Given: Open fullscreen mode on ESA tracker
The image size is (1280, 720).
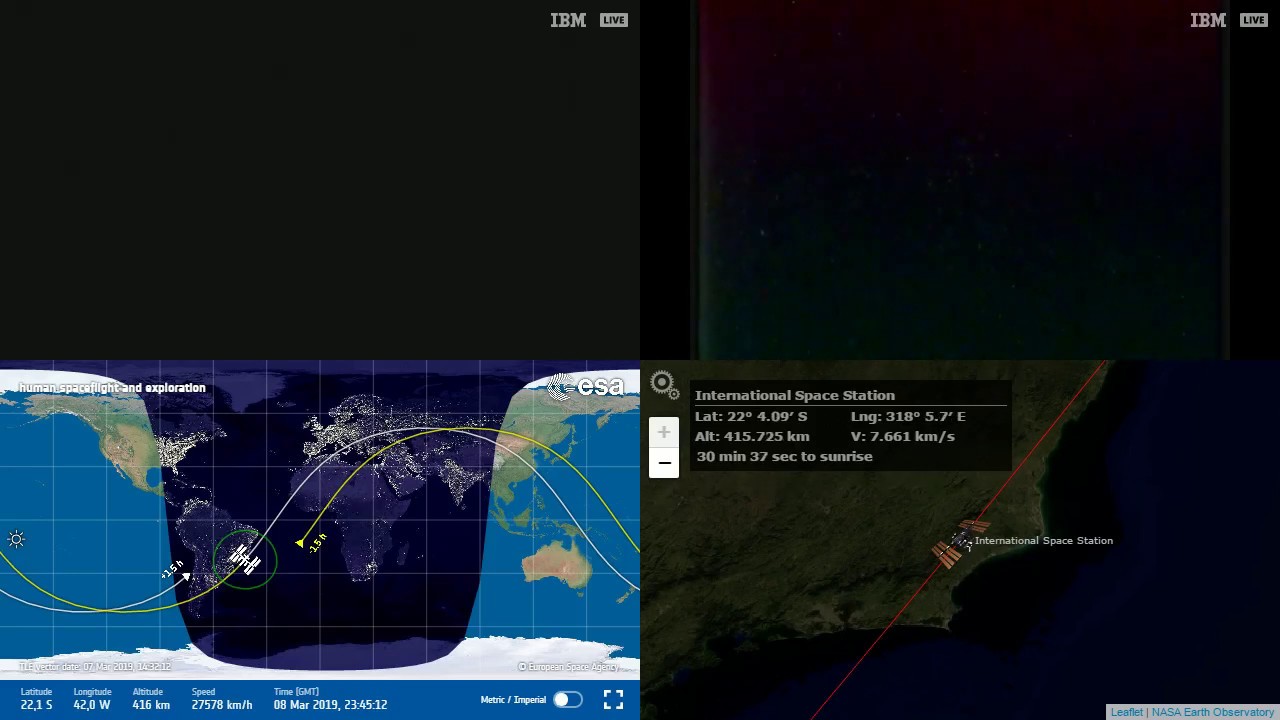Looking at the screenshot, I should (613, 700).
